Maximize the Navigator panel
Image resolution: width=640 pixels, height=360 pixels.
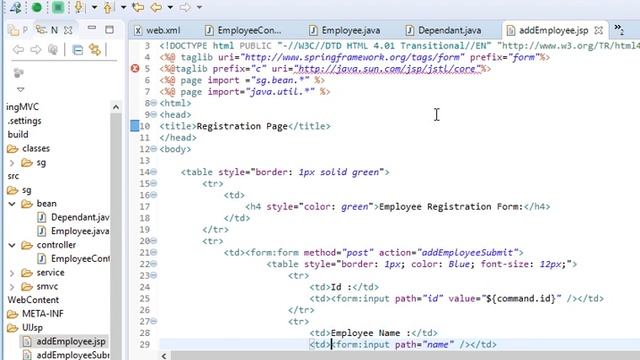pos(109,29)
